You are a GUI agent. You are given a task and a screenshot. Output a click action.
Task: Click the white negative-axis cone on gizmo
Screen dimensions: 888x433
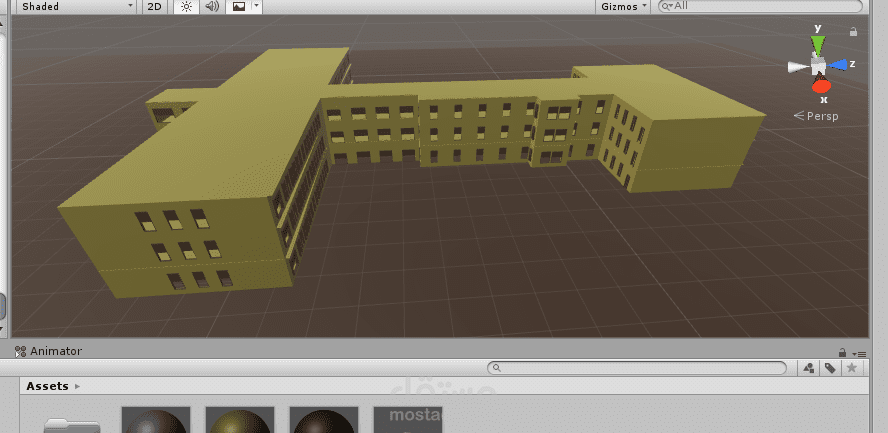click(798, 67)
